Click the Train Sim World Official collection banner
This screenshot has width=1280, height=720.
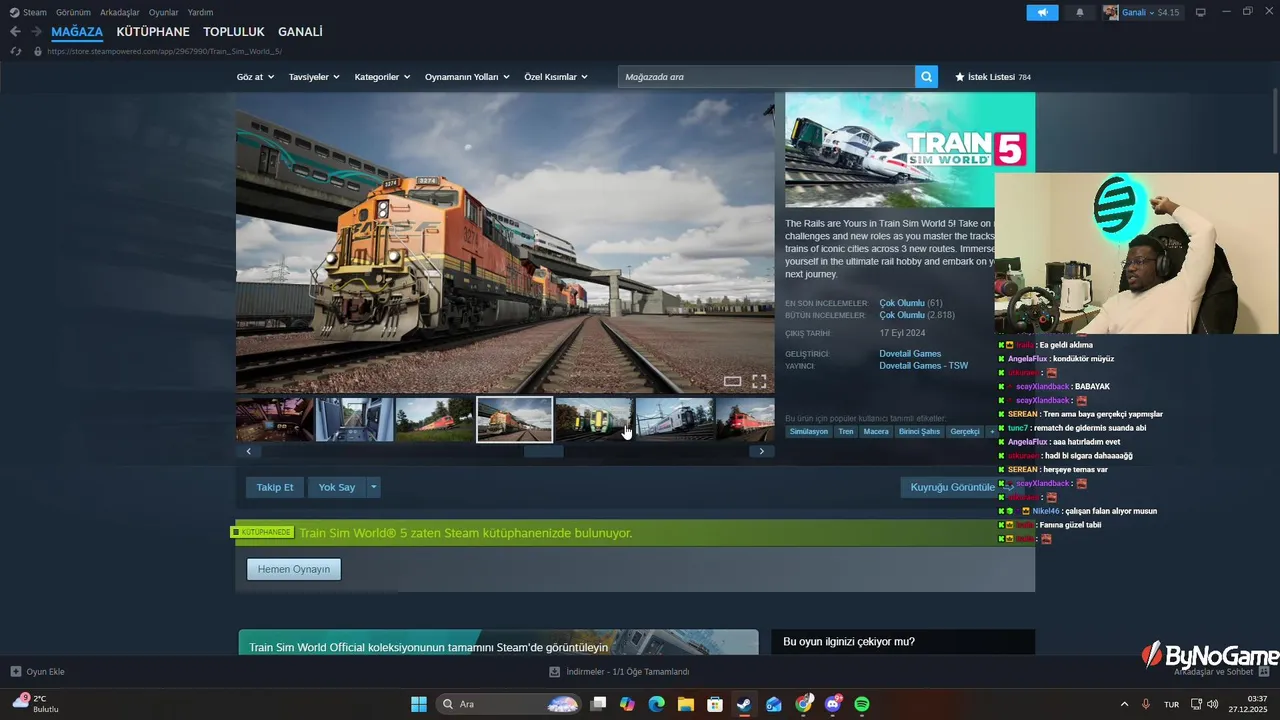coord(498,643)
